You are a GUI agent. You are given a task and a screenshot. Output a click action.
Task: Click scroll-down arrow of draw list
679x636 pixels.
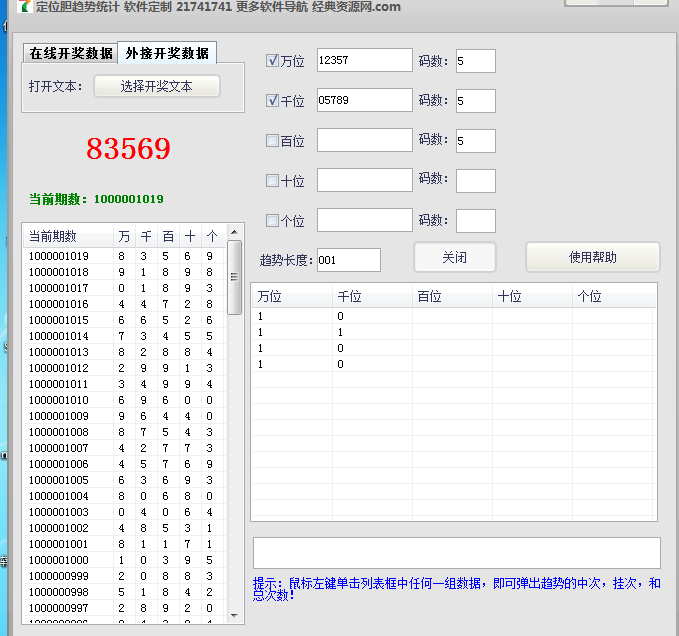[234, 615]
